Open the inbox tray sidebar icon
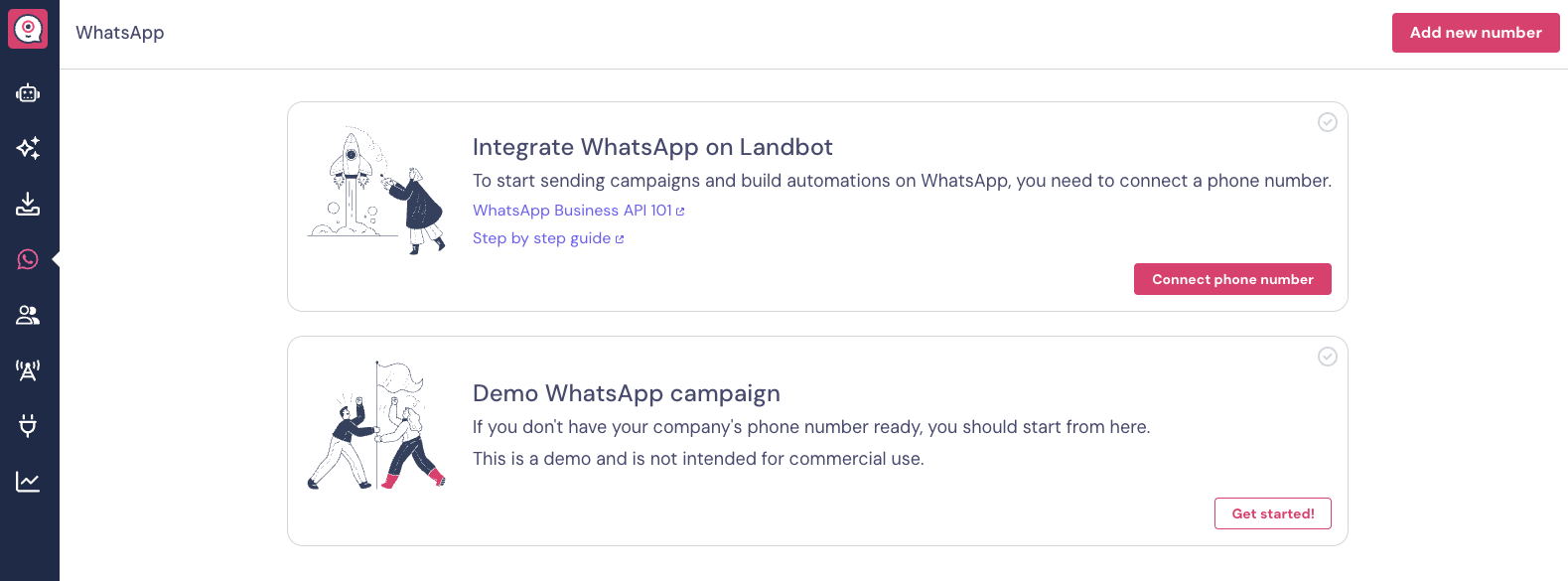 pyautogui.click(x=28, y=205)
